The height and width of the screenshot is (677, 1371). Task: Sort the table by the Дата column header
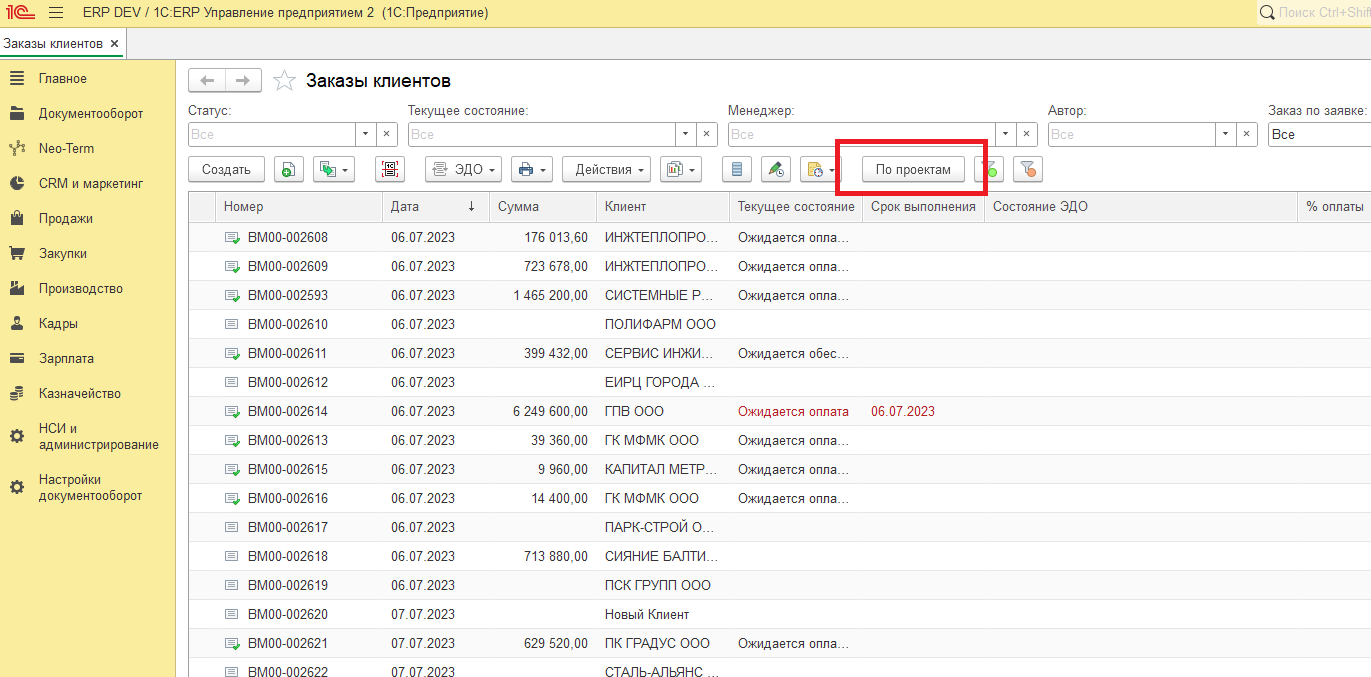point(433,207)
